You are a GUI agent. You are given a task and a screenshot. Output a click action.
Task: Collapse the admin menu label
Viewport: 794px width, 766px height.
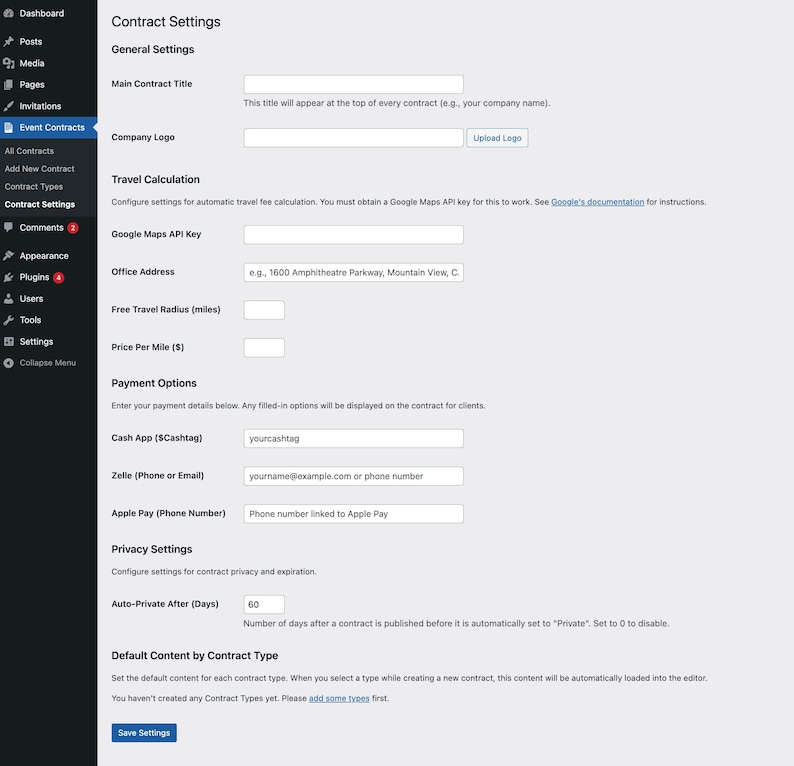[48, 363]
